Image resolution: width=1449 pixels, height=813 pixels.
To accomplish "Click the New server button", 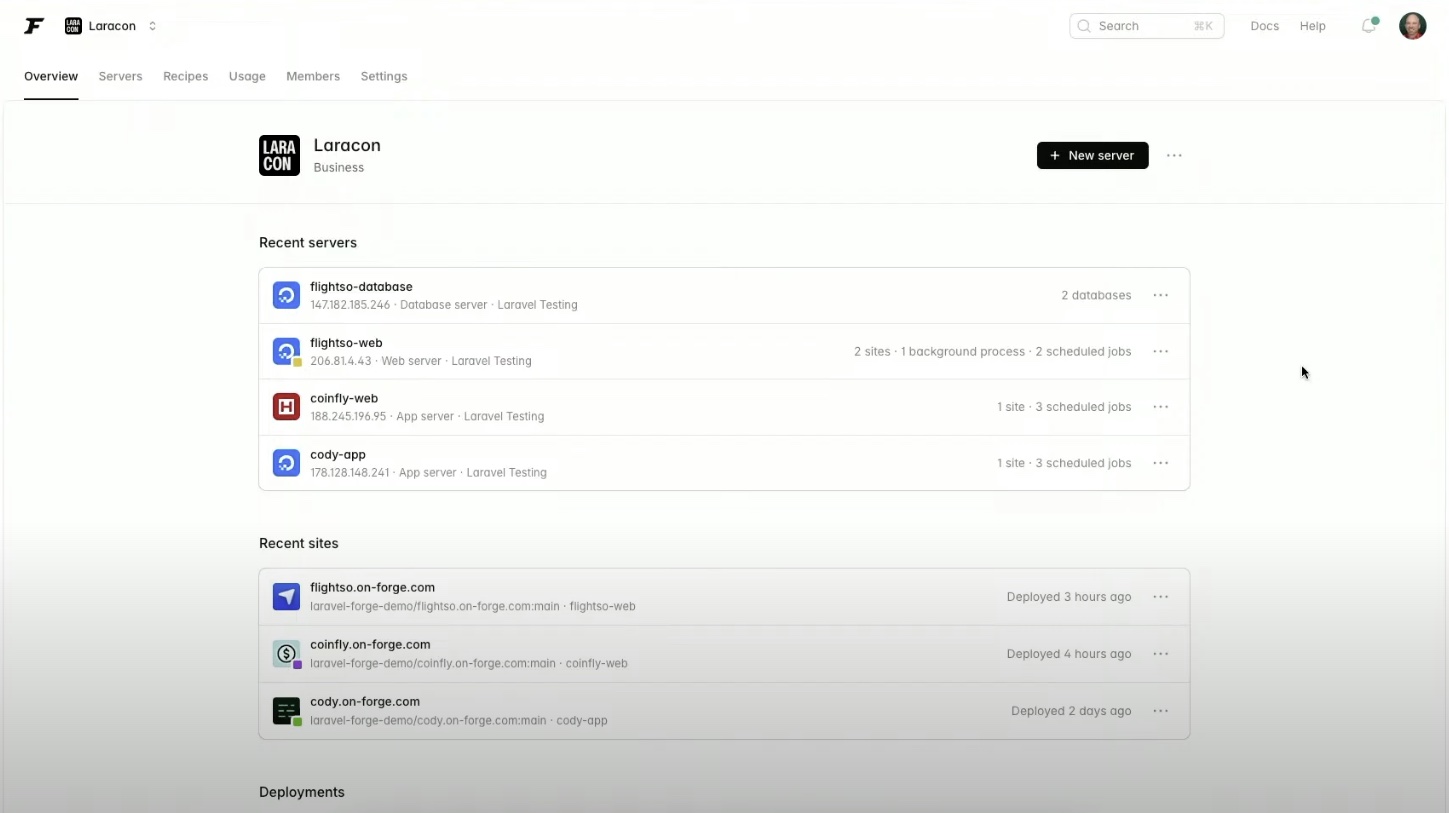I will (1092, 155).
